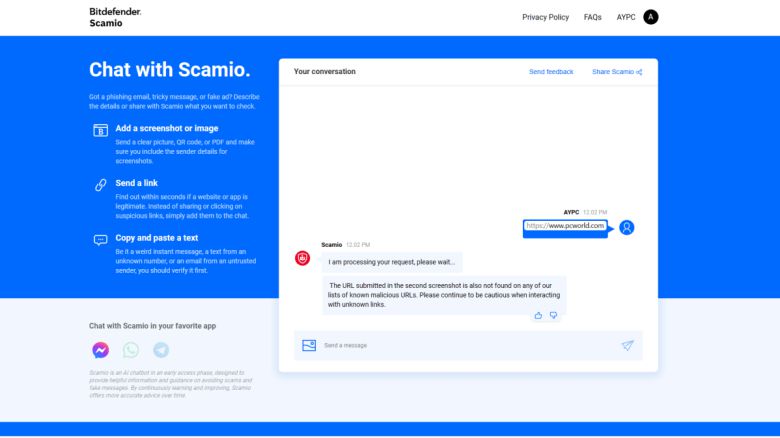Click the thumbs up icon on response

click(x=538, y=315)
